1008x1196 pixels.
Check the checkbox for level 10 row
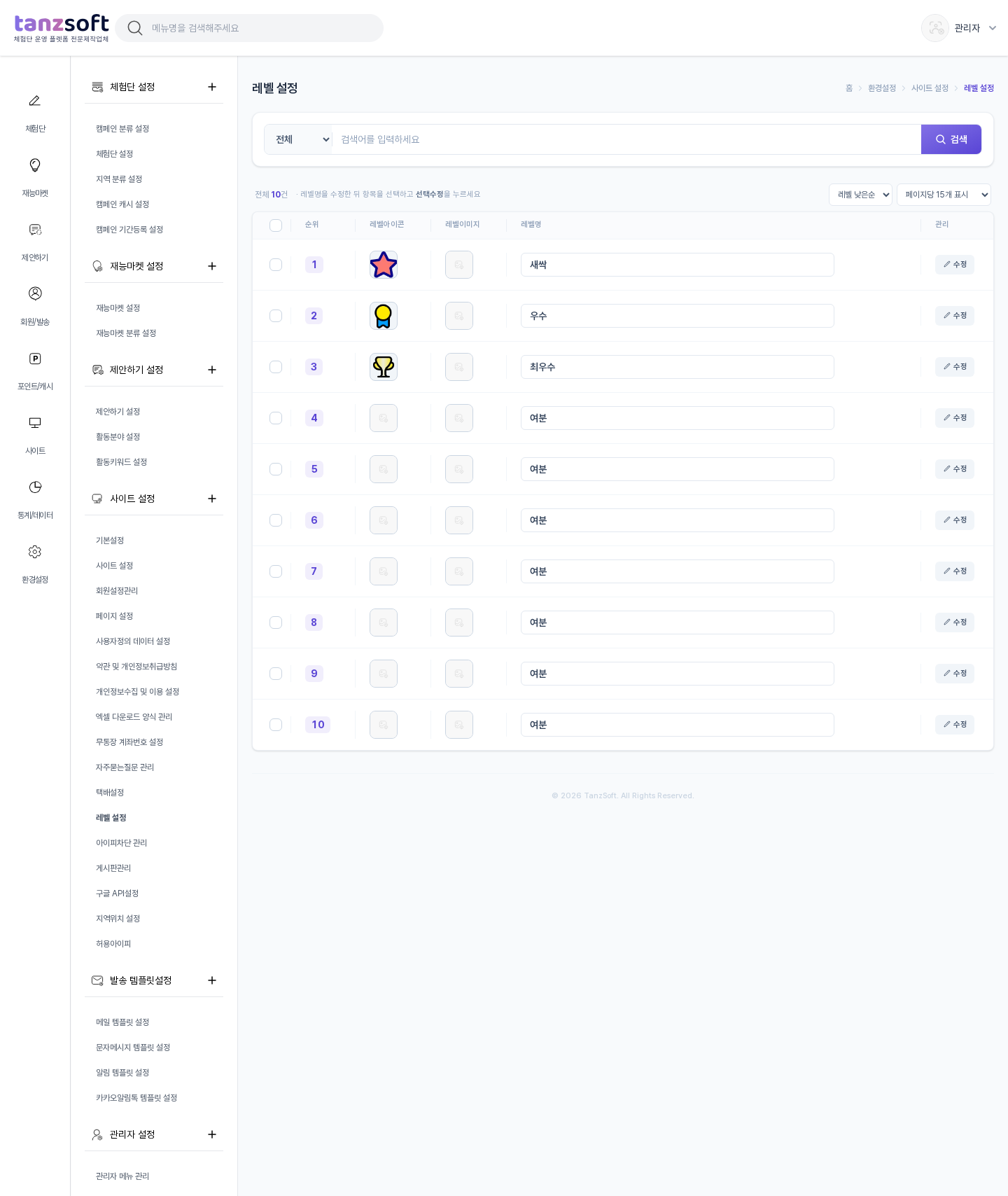[276, 725]
